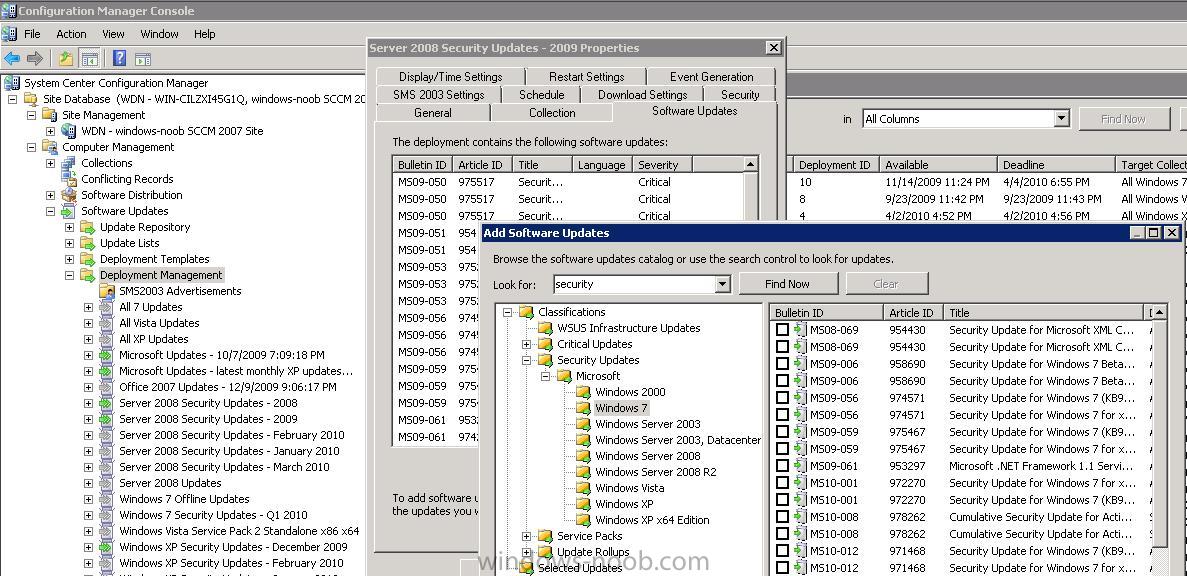Click the Site Database node icon
Screen dimensions: 1187x576
pyautogui.click(x=31, y=99)
